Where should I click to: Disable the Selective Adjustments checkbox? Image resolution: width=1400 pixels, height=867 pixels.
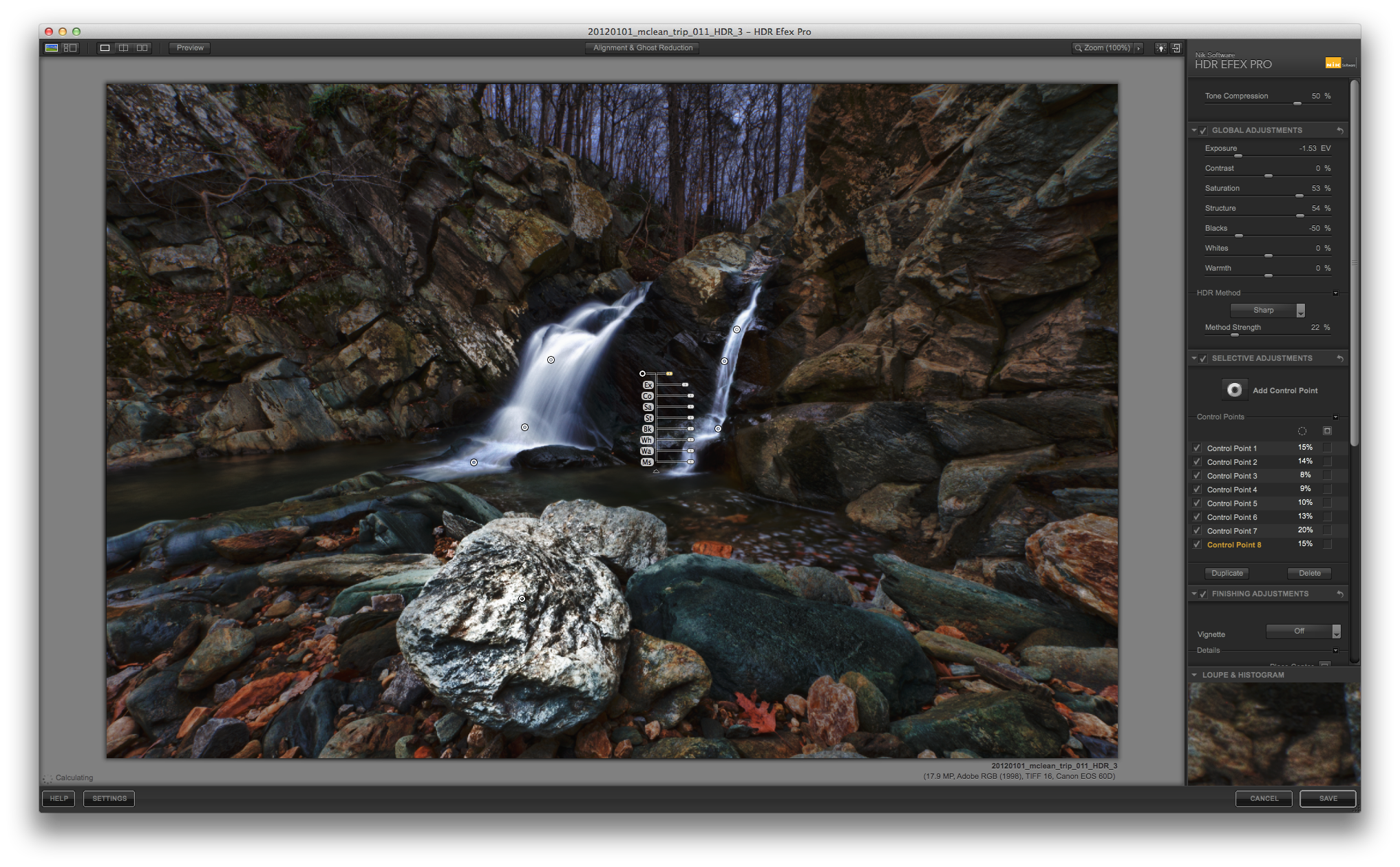(1203, 358)
